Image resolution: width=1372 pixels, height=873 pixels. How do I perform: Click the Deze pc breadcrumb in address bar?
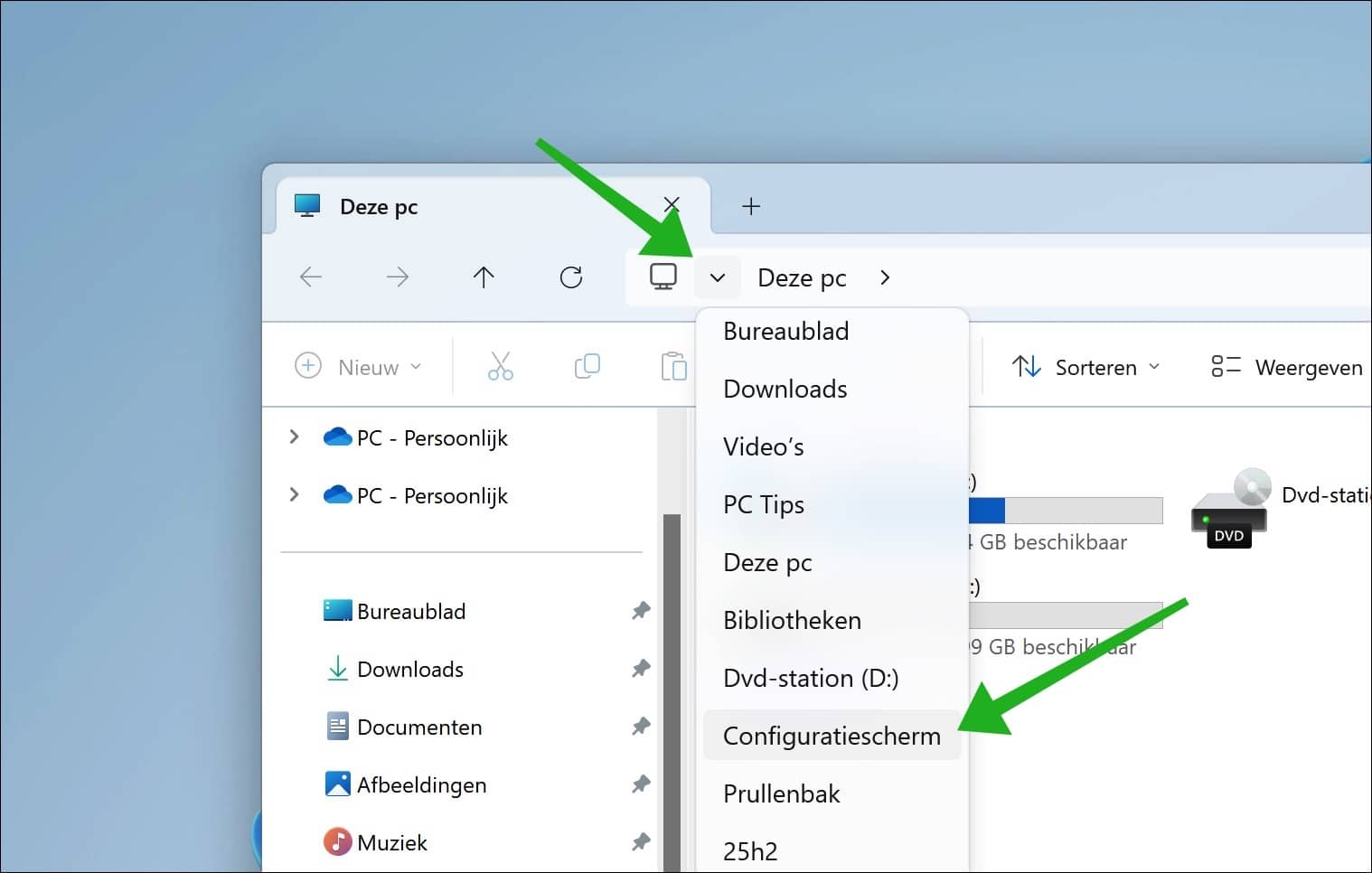[801, 277]
